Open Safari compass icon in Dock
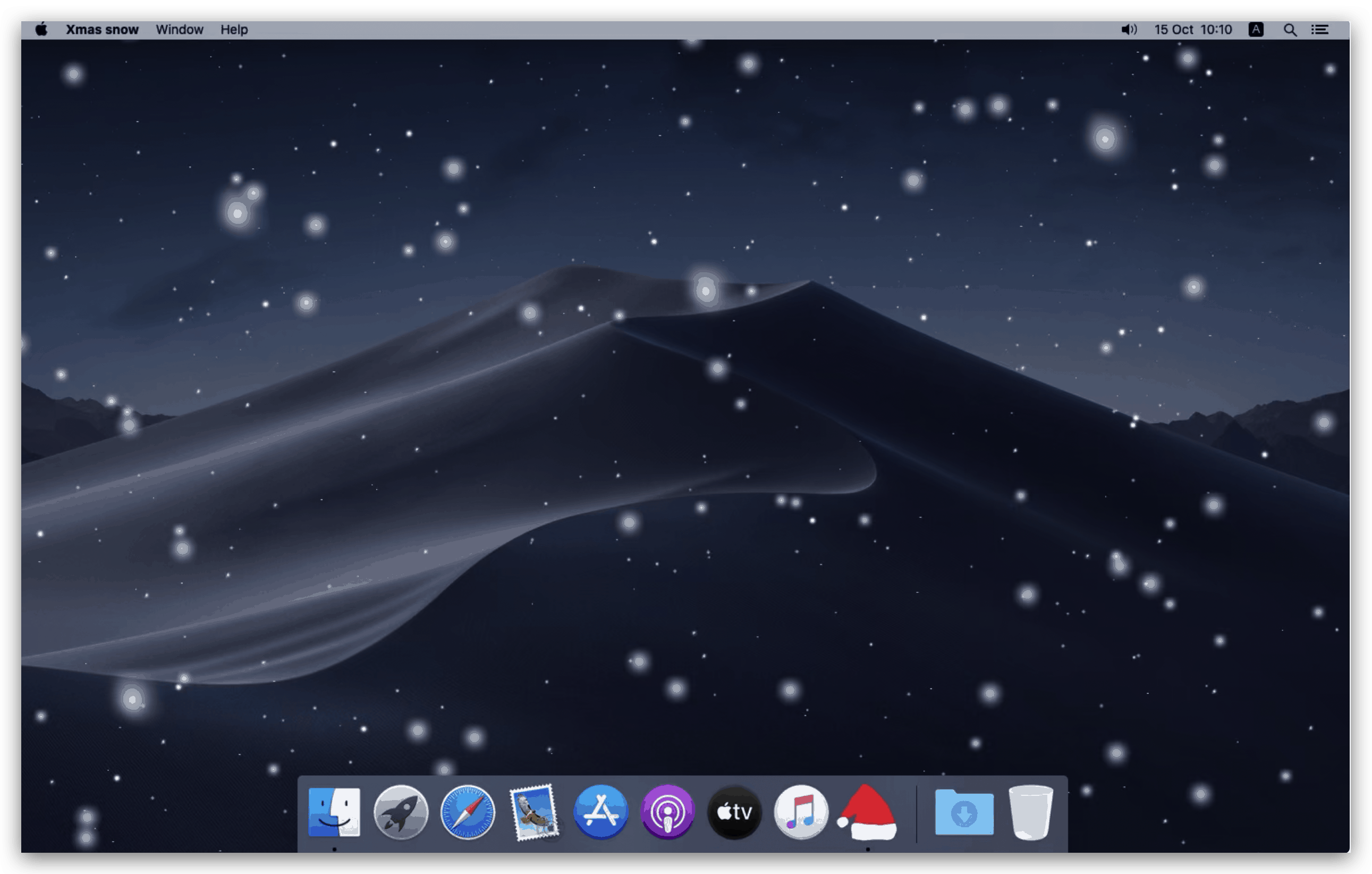 468,812
